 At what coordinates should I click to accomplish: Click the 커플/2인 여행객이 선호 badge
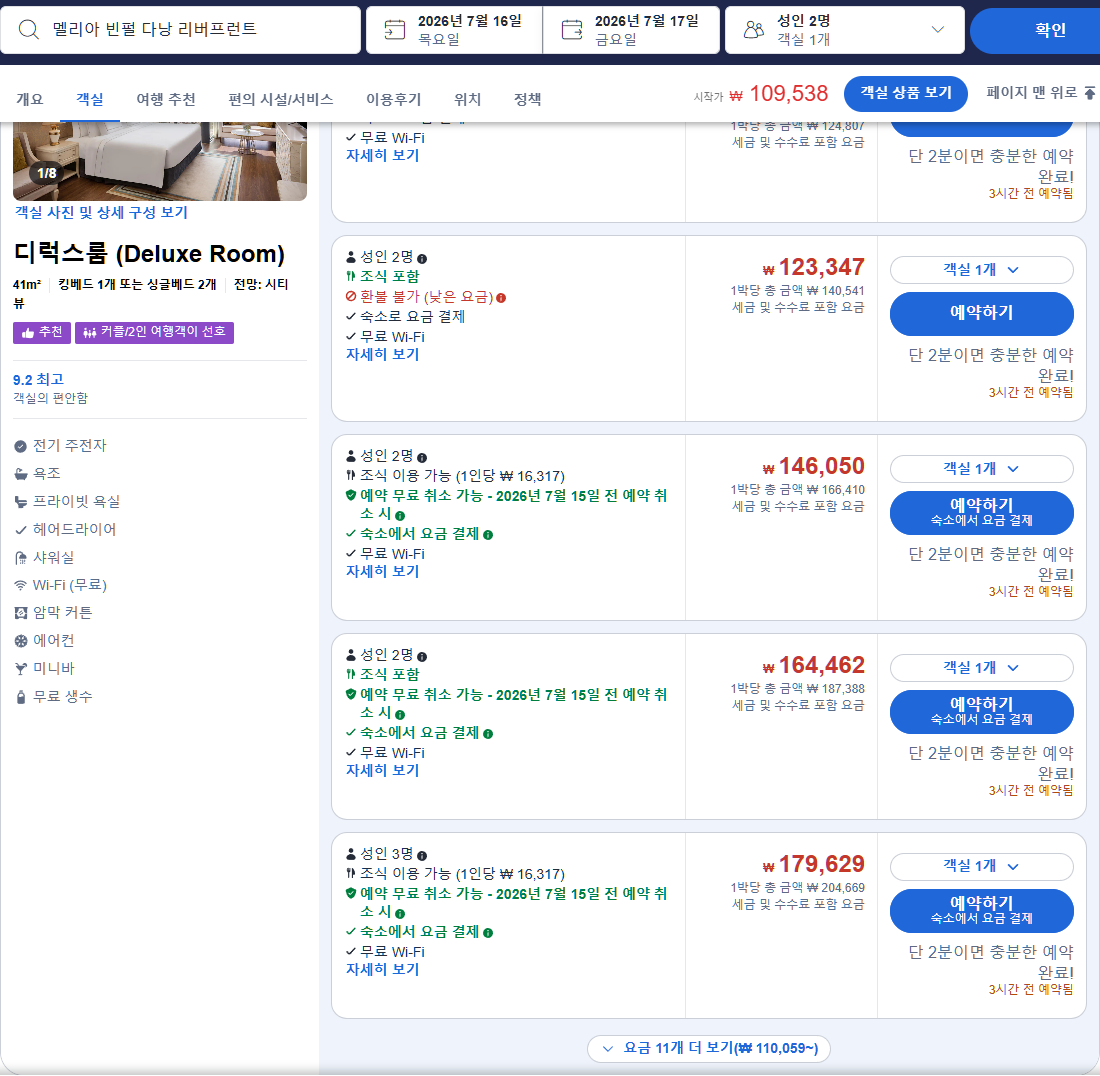(154, 332)
